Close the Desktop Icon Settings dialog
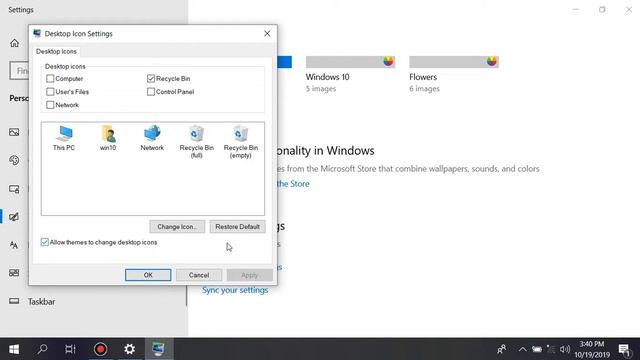 coord(267,33)
